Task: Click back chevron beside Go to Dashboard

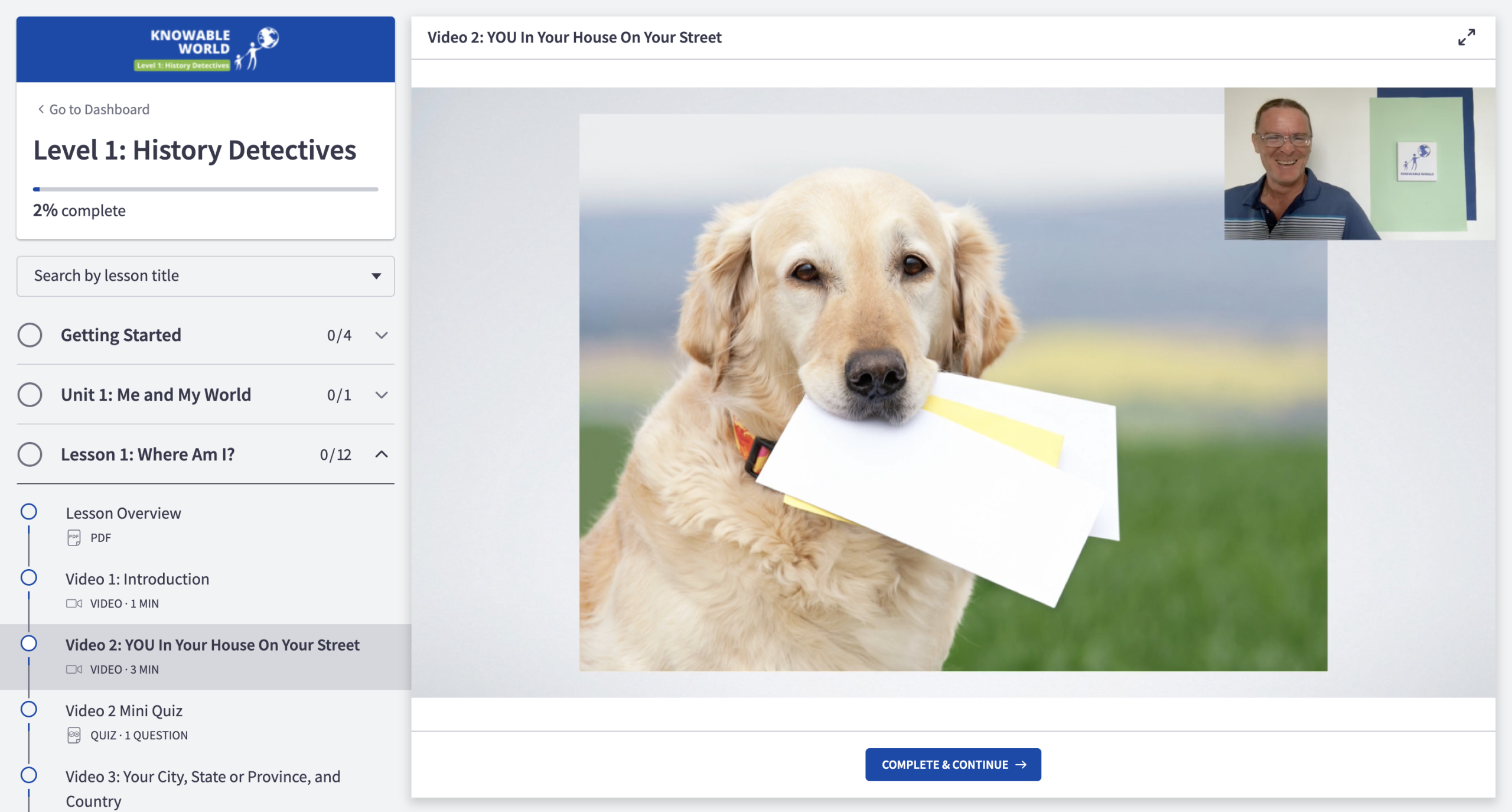Action: [x=41, y=109]
